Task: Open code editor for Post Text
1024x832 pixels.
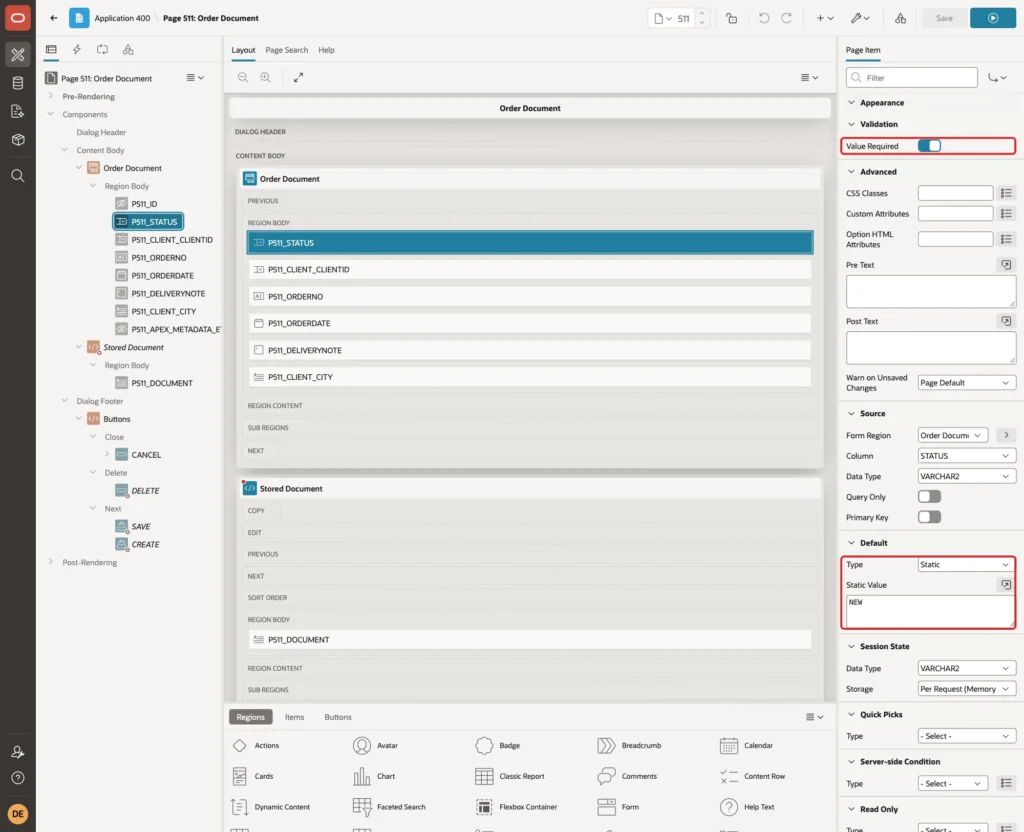Action: 1006,321
